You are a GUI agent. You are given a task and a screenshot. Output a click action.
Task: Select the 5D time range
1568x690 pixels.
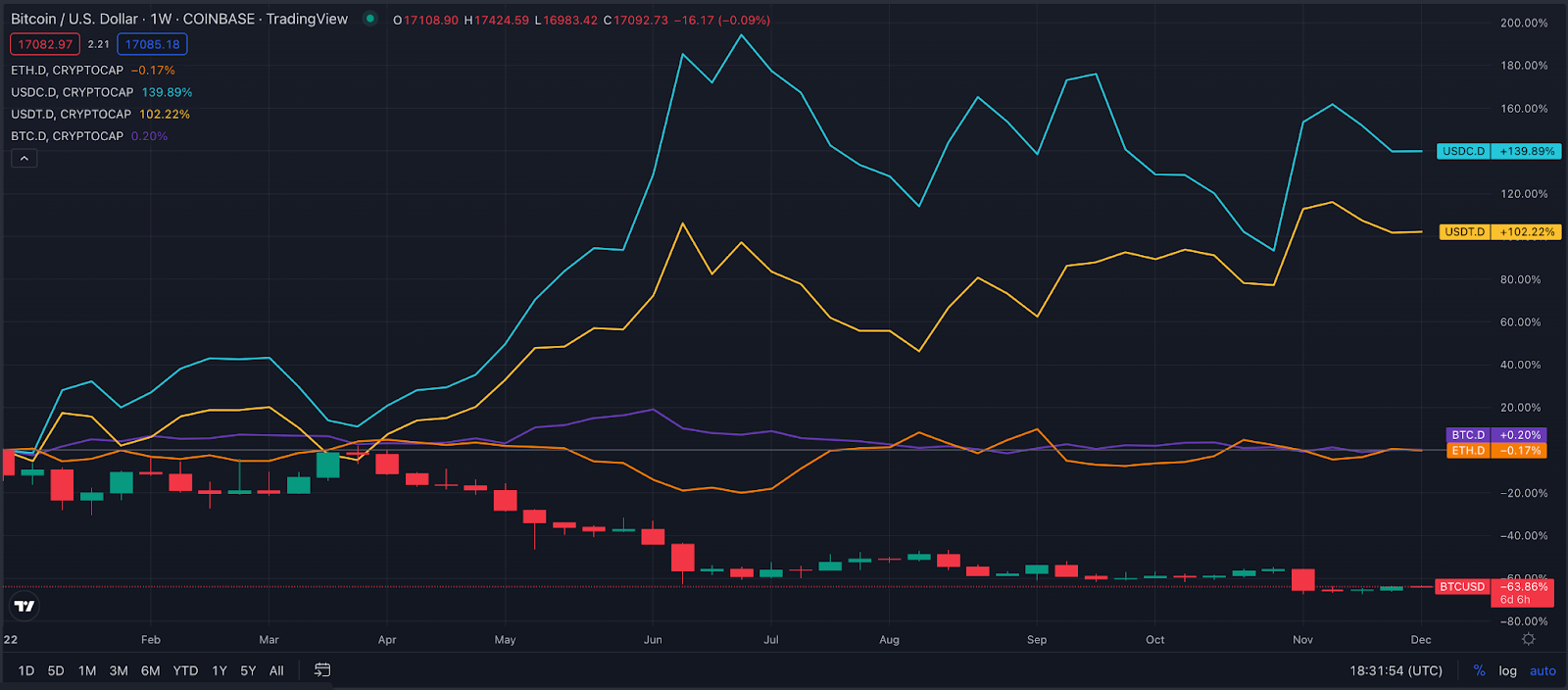coord(56,670)
